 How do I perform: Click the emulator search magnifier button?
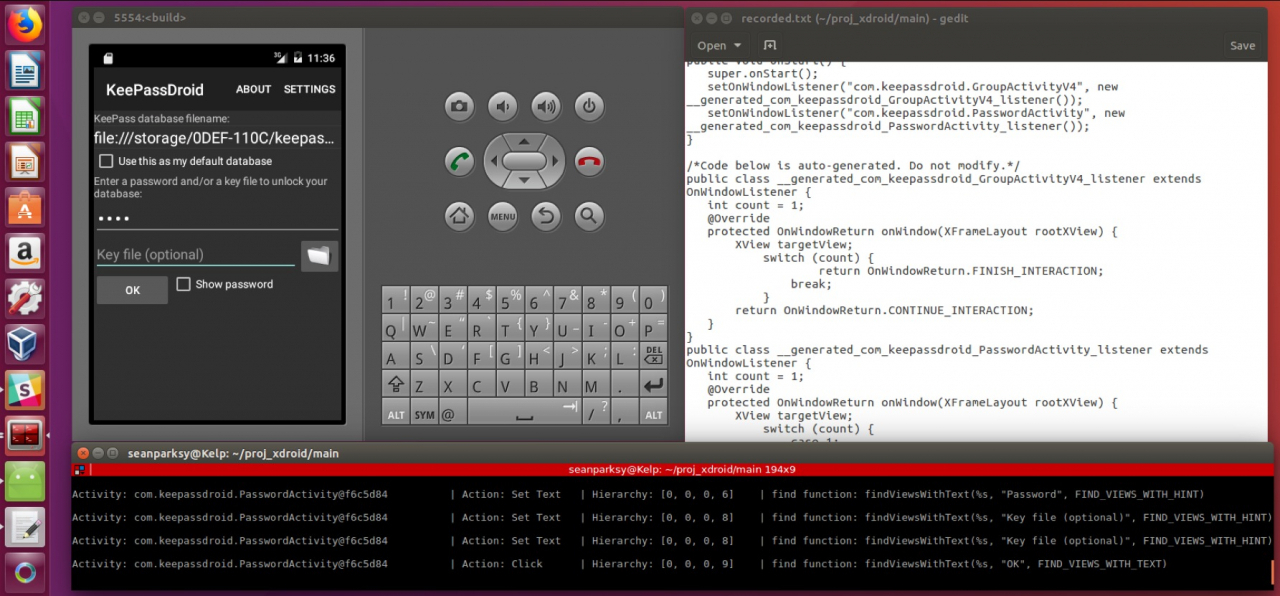(x=589, y=214)
